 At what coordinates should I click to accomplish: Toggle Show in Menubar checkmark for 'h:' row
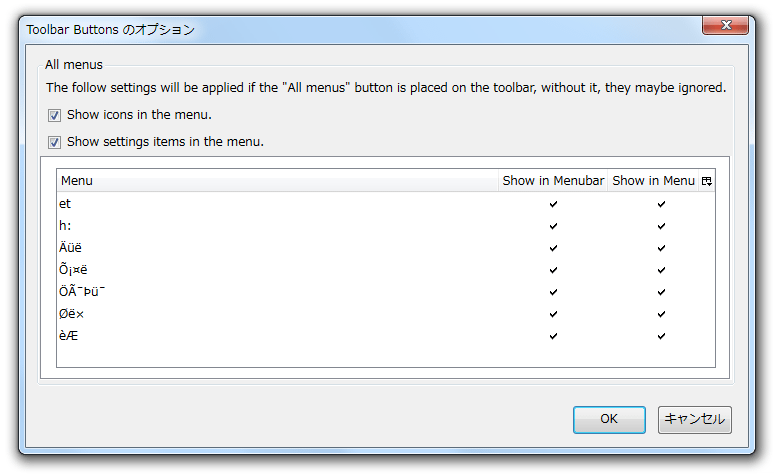[553, 226]
